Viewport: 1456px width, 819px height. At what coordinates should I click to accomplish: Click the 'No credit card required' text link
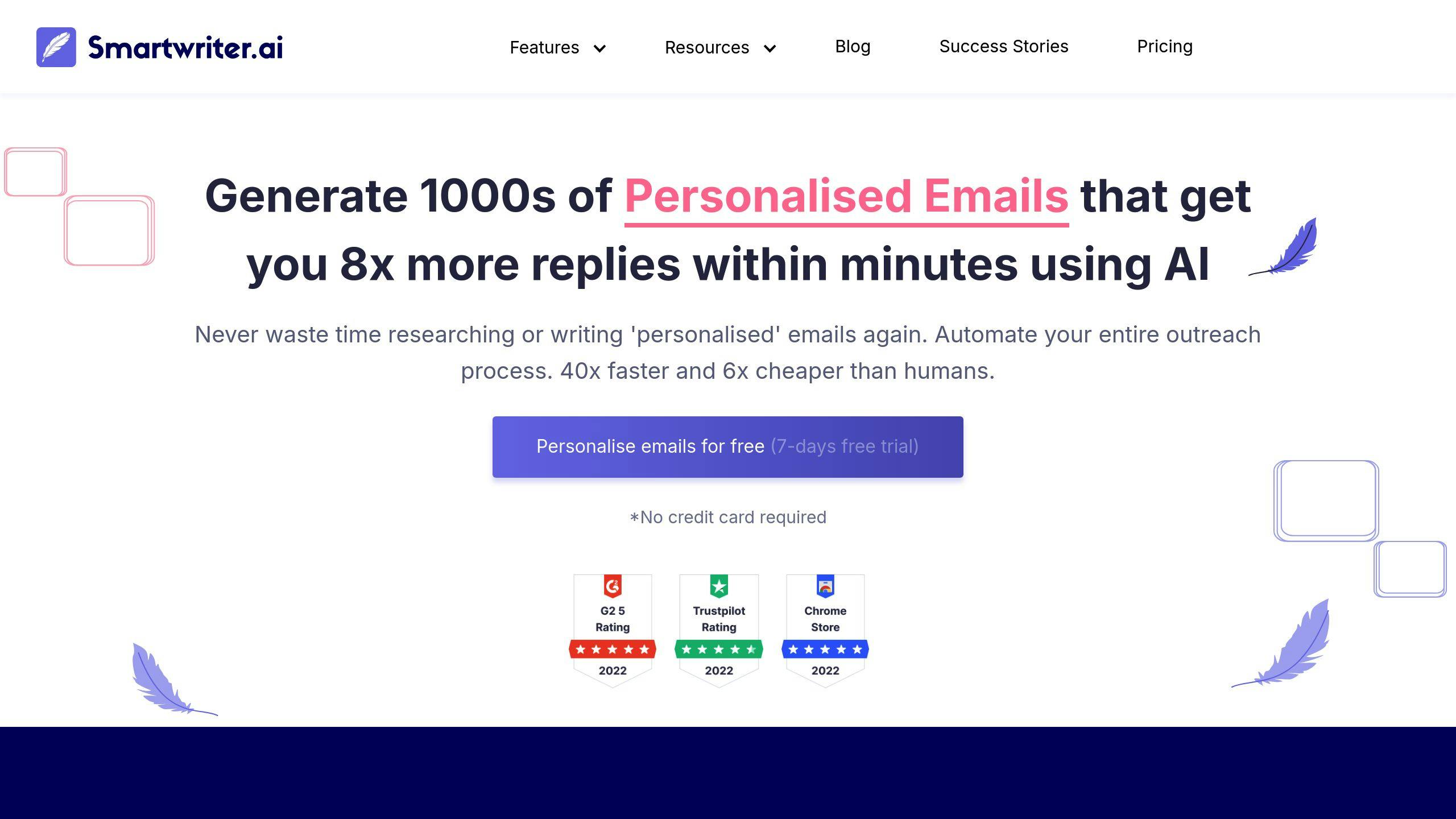[x=728, y=517]
